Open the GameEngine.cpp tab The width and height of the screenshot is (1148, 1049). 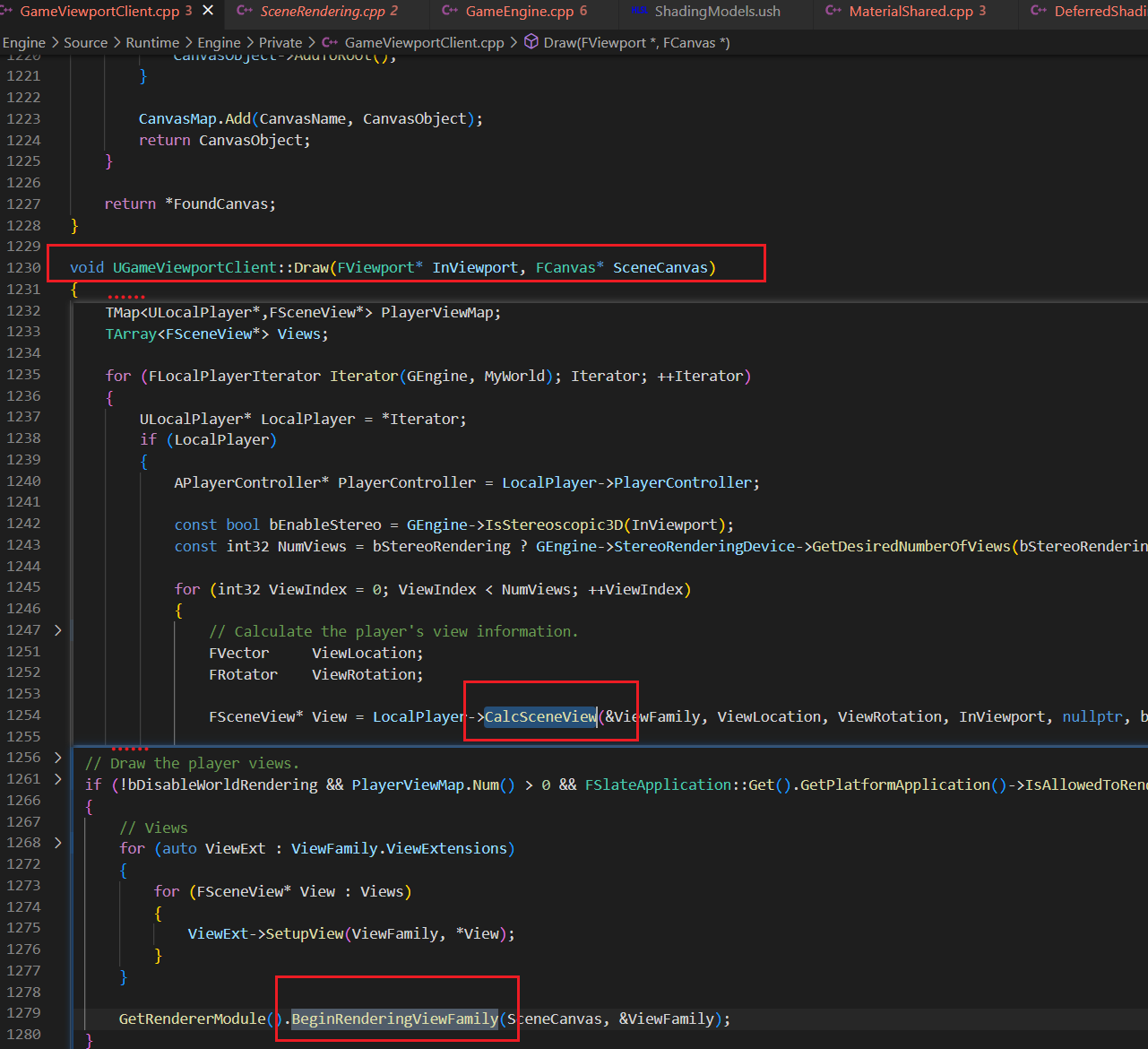click(x=519, y=12)
